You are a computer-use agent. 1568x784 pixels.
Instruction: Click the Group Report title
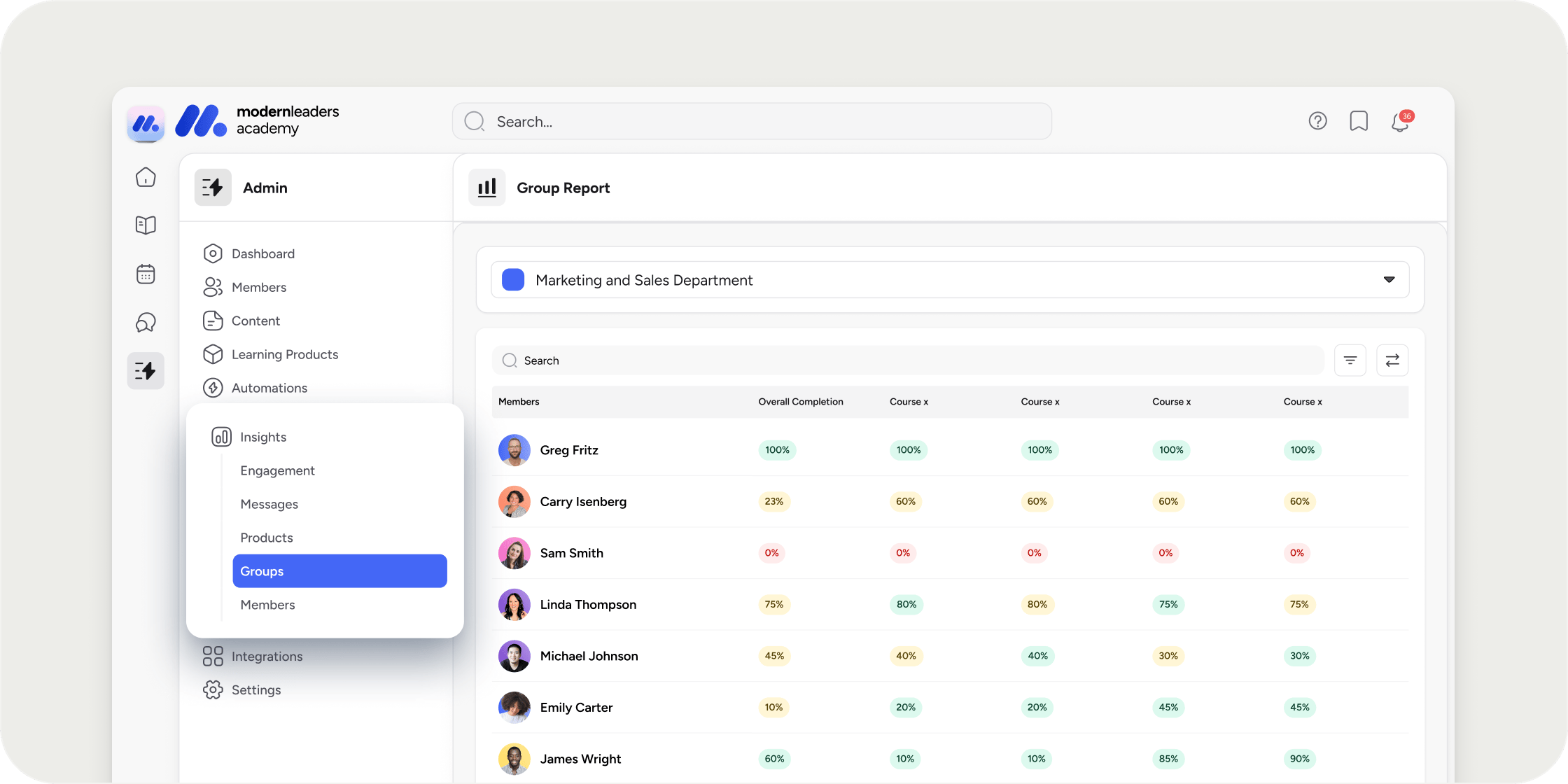click(x=563, y=188)
